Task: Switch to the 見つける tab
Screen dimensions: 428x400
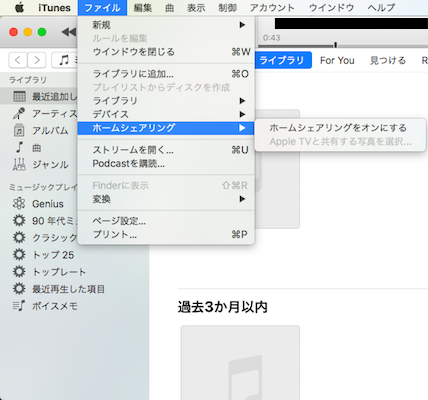Action: point(388,60)
